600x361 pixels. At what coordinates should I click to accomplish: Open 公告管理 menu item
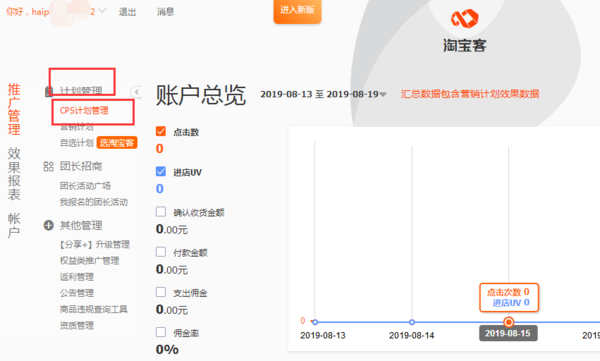point(77,293)
